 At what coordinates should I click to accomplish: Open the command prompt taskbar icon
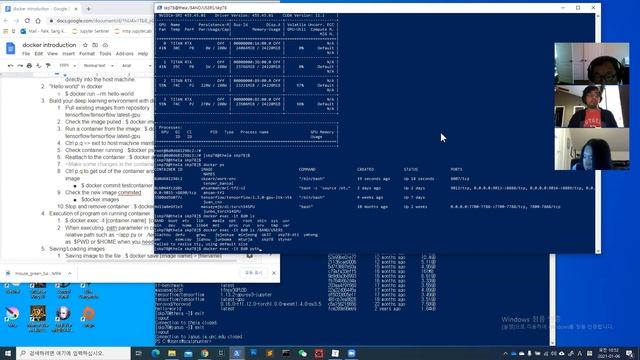click(286, 353)
